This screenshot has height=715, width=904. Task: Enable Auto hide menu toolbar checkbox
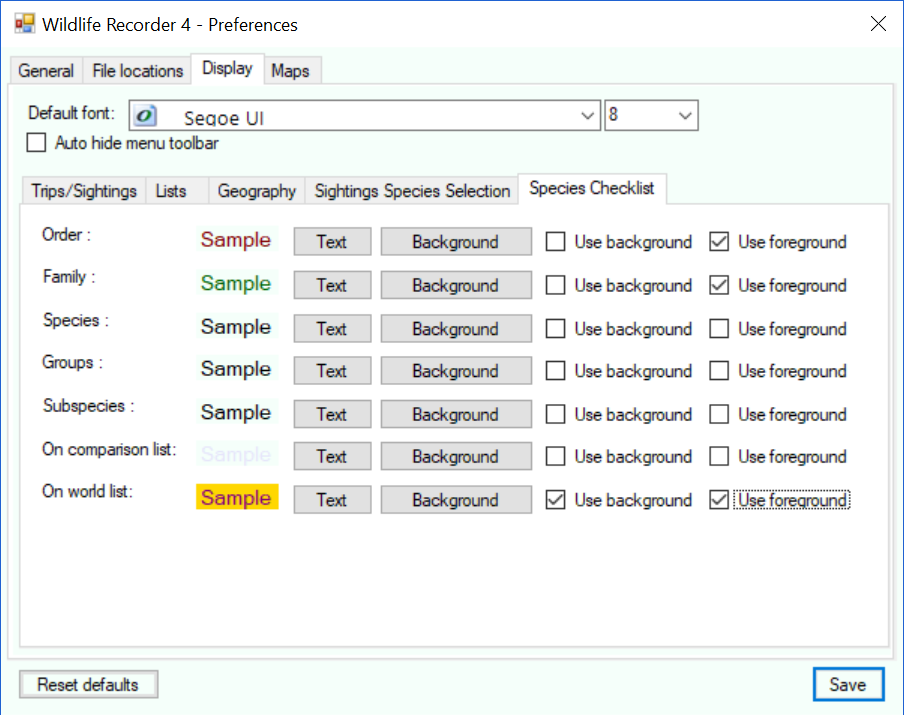(37, 143)
